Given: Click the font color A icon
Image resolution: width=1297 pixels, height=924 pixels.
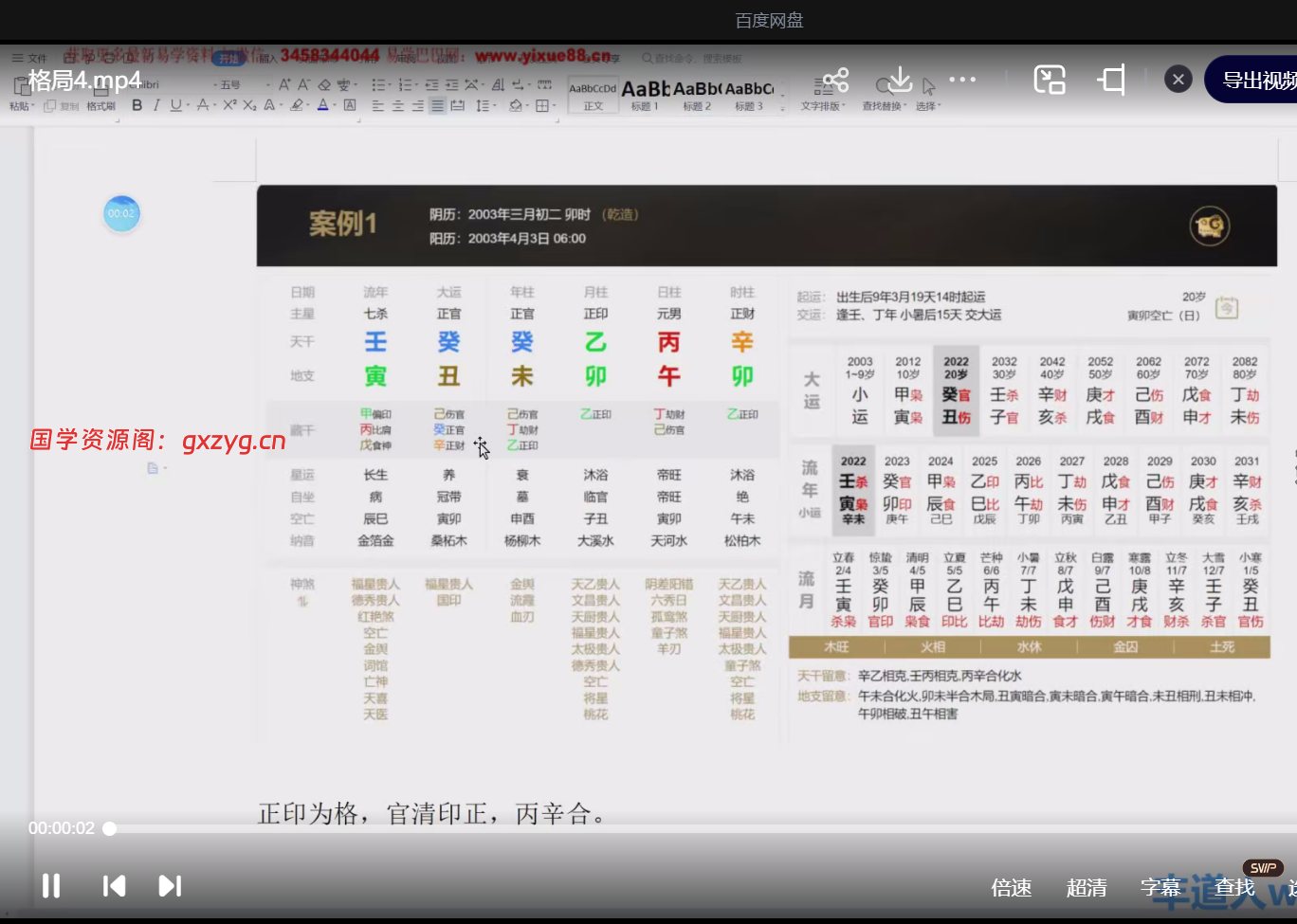Looking at the screenshot, I should [x=322, y=105].
